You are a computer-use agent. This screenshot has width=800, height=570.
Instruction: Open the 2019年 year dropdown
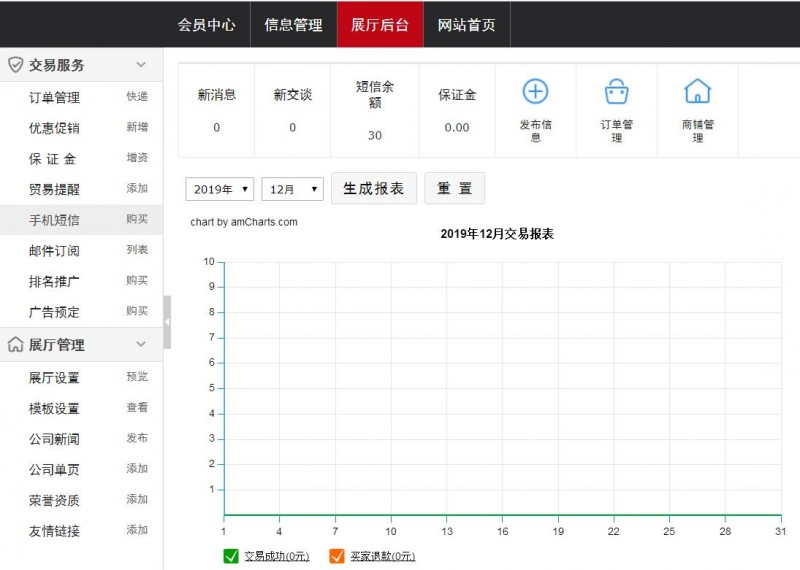tap(219, 189)
